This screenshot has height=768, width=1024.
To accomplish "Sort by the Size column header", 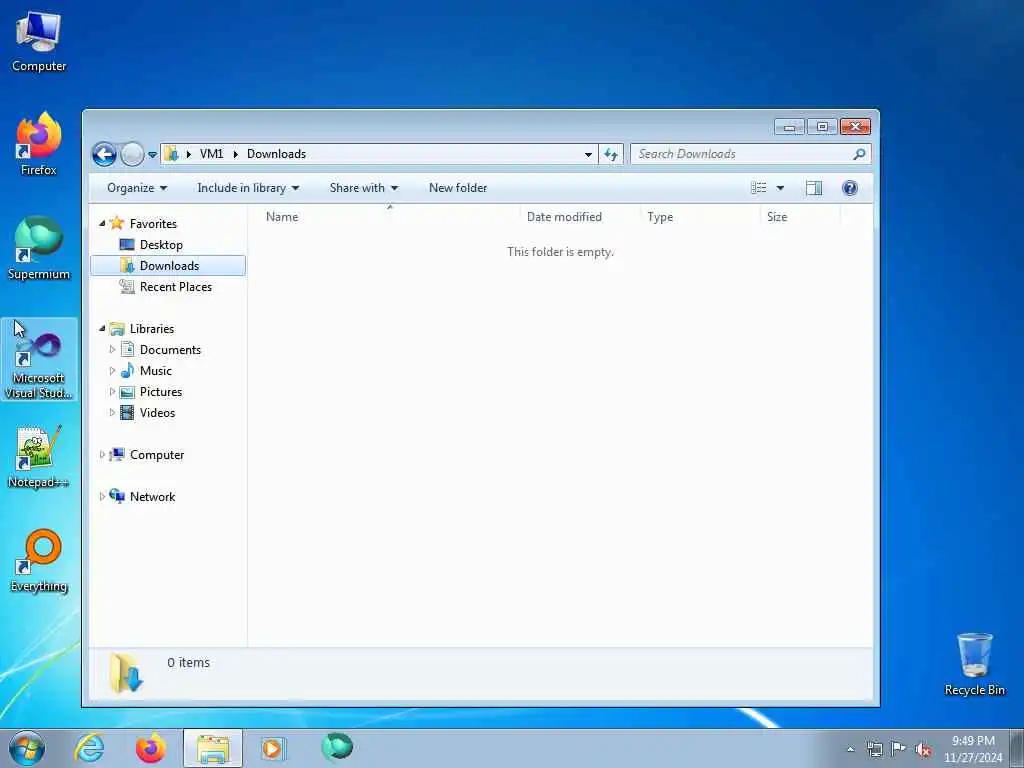I will [800, 217].
